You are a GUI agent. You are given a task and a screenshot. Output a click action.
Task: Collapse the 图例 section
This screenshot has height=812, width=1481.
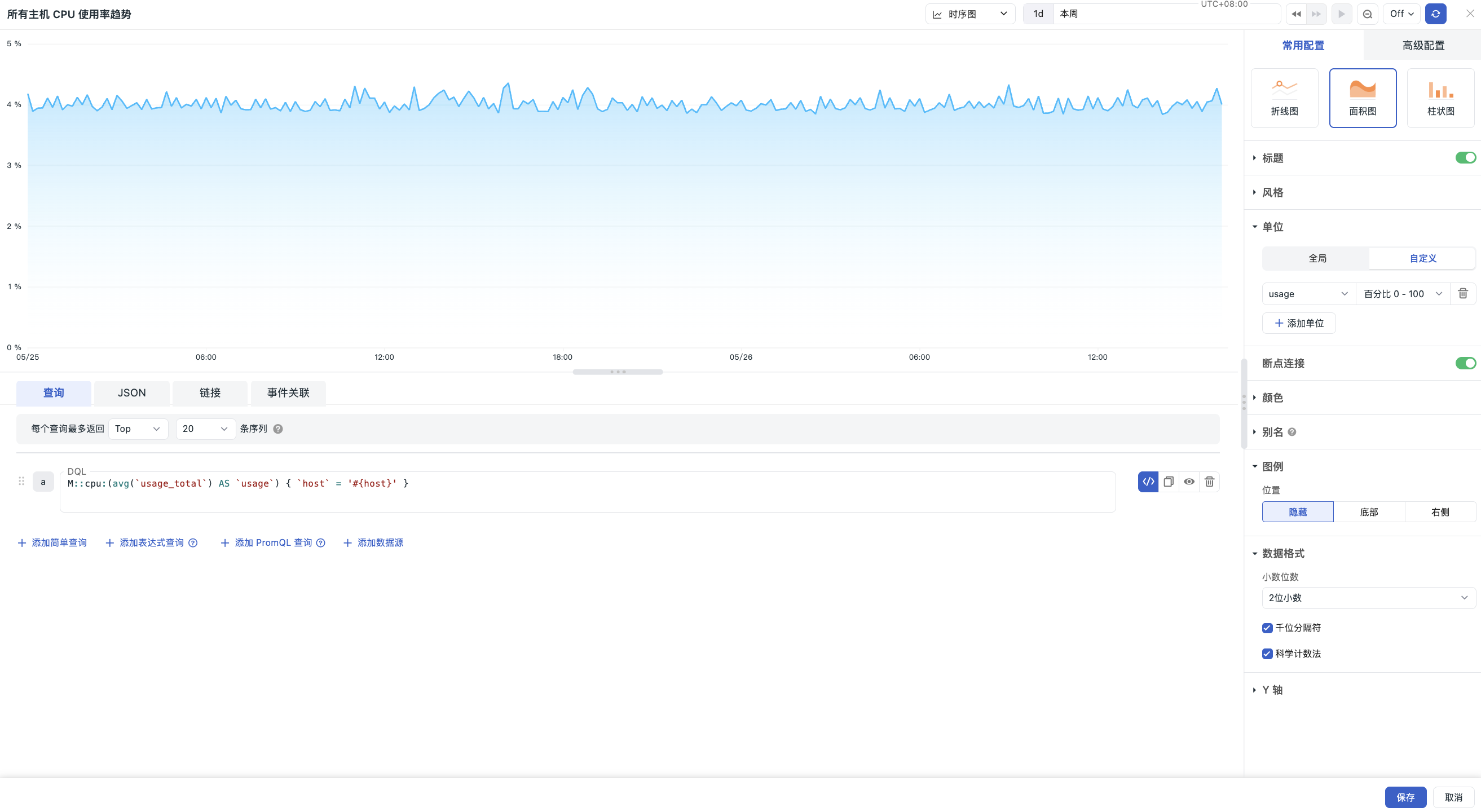coord(1272,466)
